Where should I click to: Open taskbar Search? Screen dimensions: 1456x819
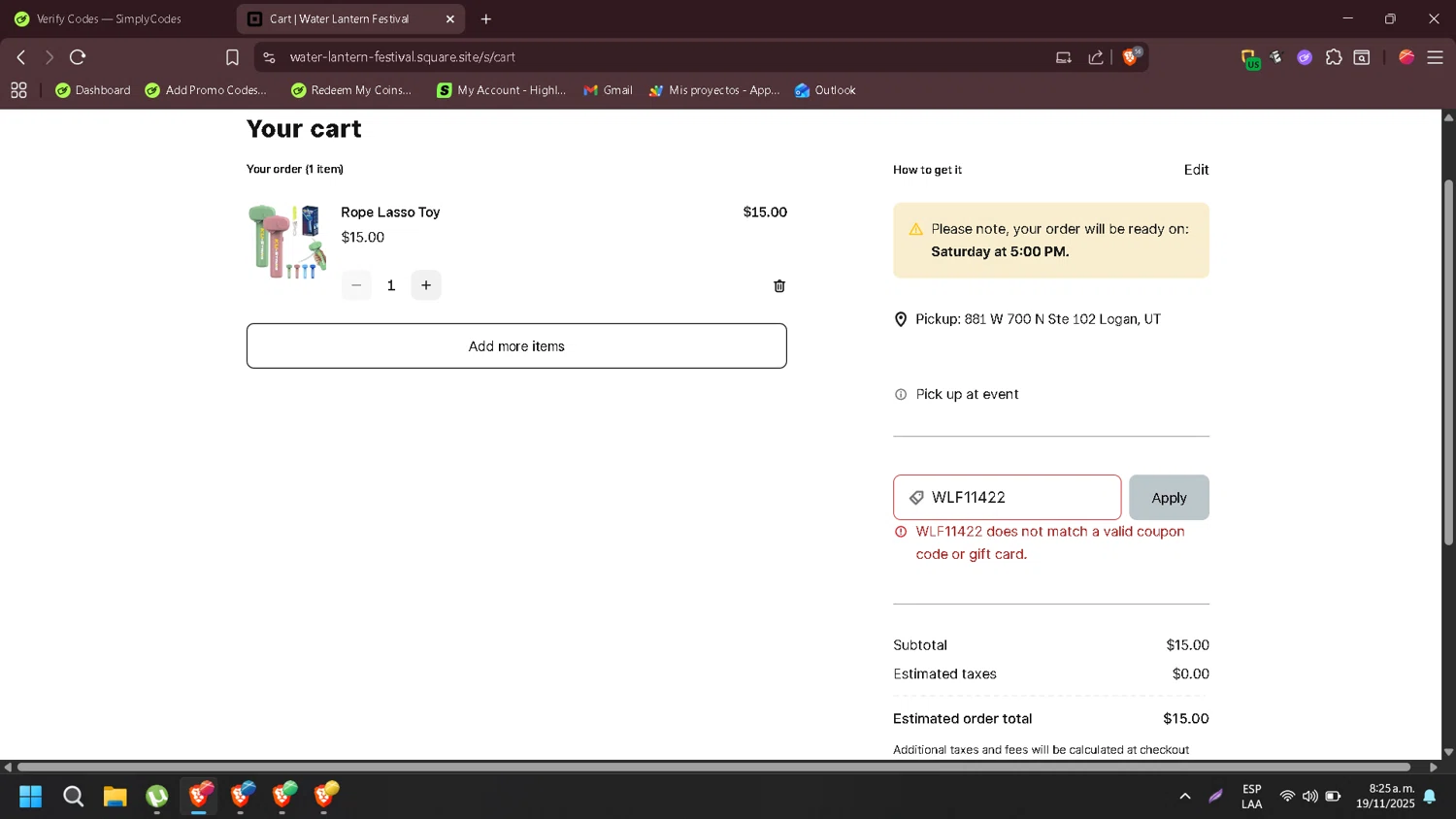(73, 797)
